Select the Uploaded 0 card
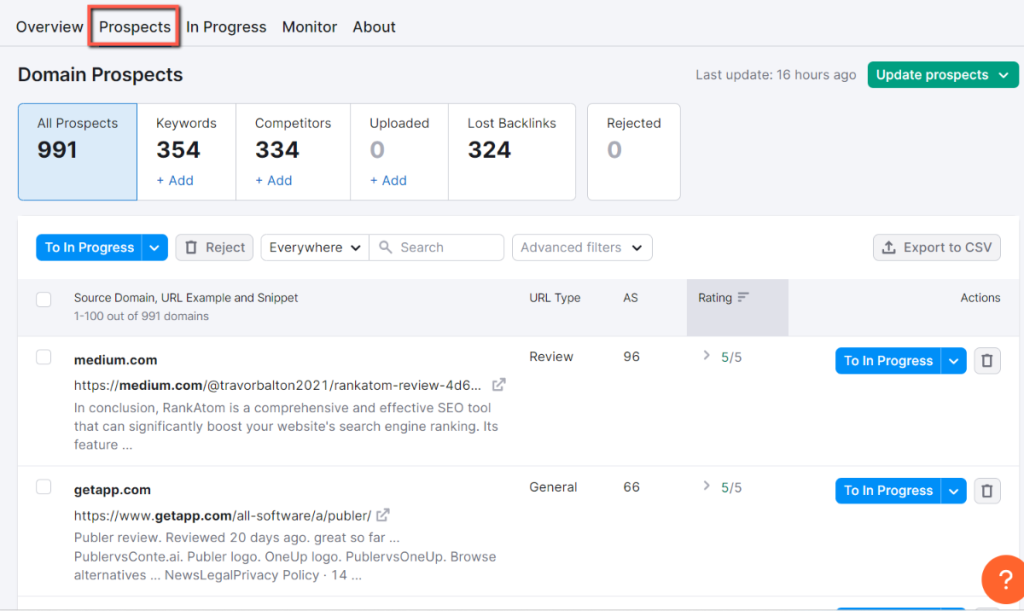This screenshot has width=1024, height=611. click(399, 151)
